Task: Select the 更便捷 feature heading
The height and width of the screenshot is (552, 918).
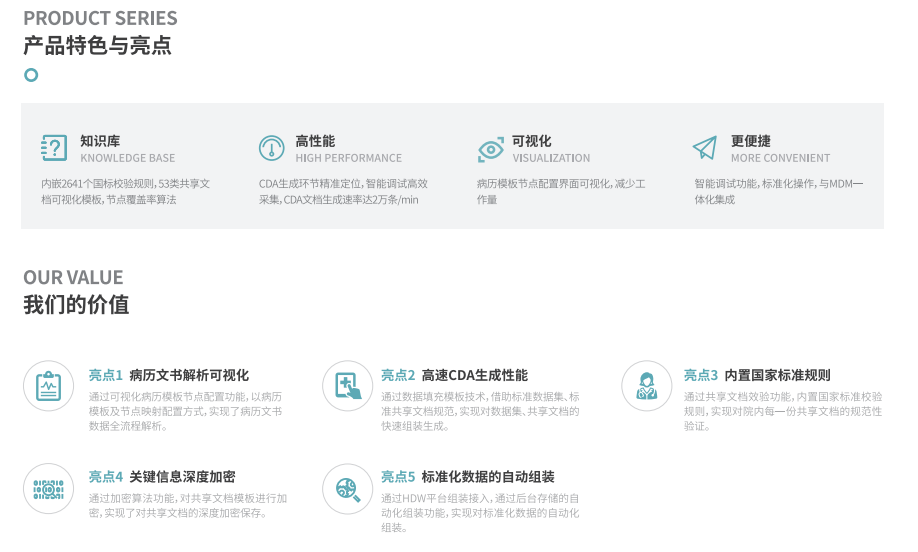Action: (x=750, y=141)
